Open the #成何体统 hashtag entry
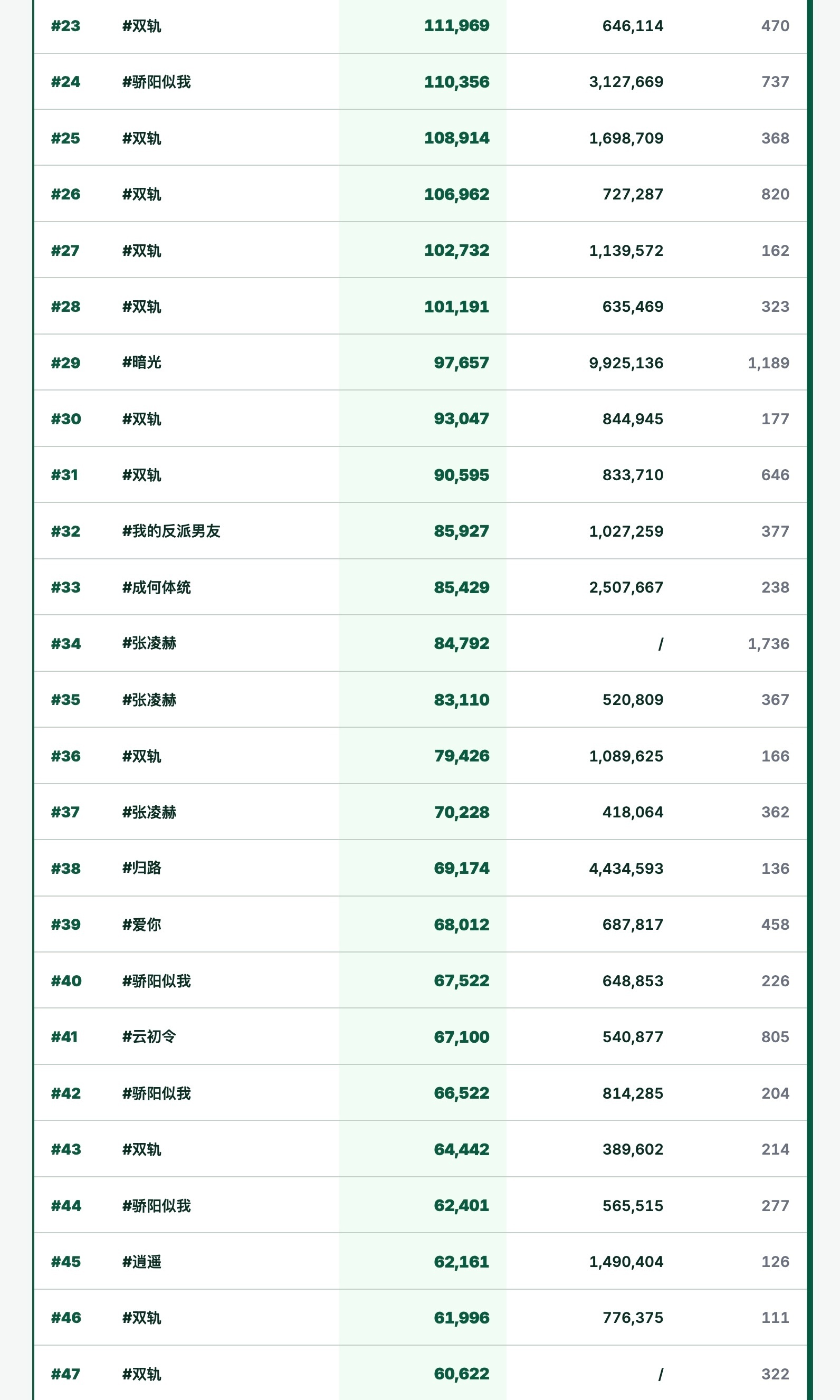 click(157, 587)
